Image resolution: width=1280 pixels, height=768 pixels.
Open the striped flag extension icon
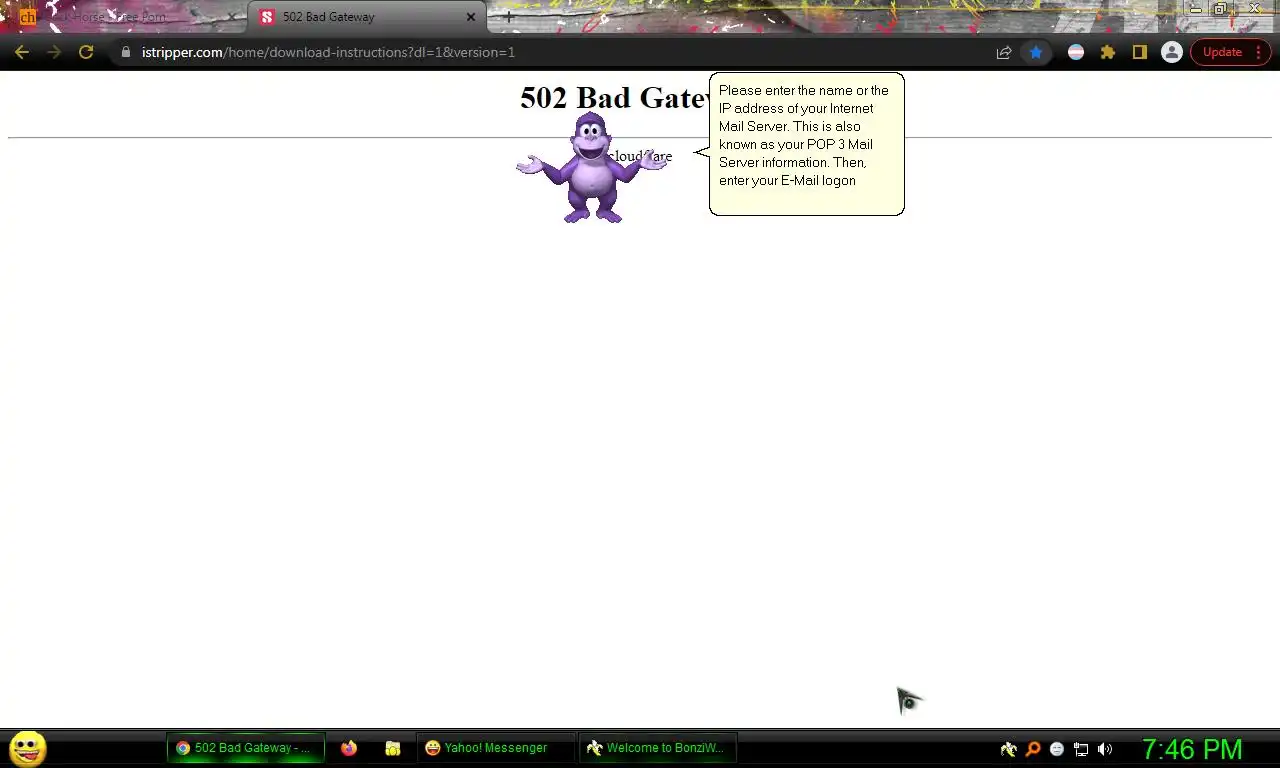click(x=1076, y=52)
